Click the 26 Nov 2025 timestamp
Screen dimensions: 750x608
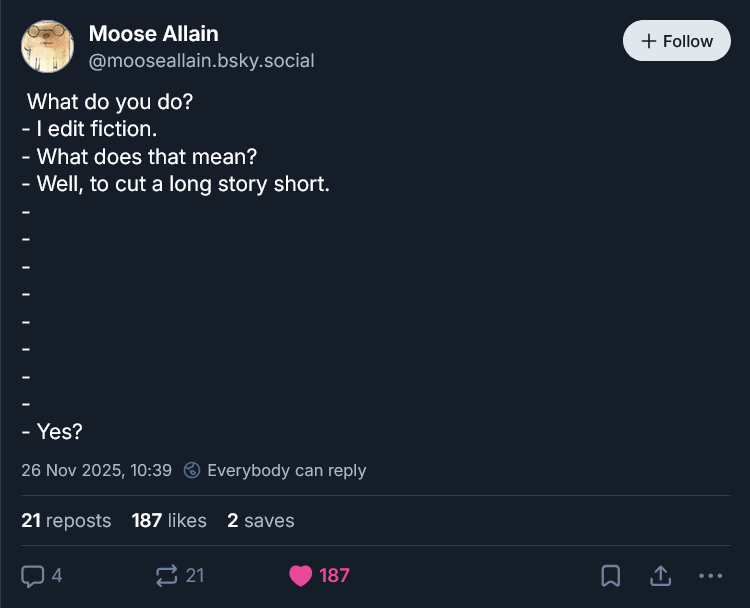96,470
